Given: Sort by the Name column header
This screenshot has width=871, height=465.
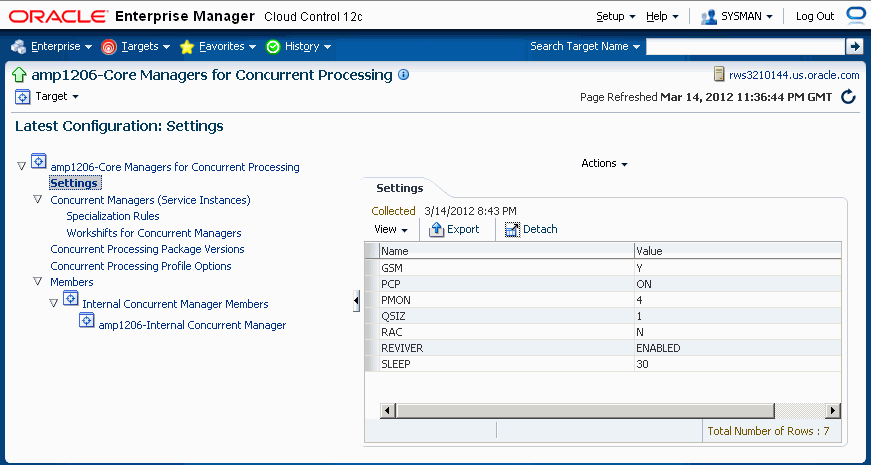Looking at the screenshot, I should click(x=506, y=251).
